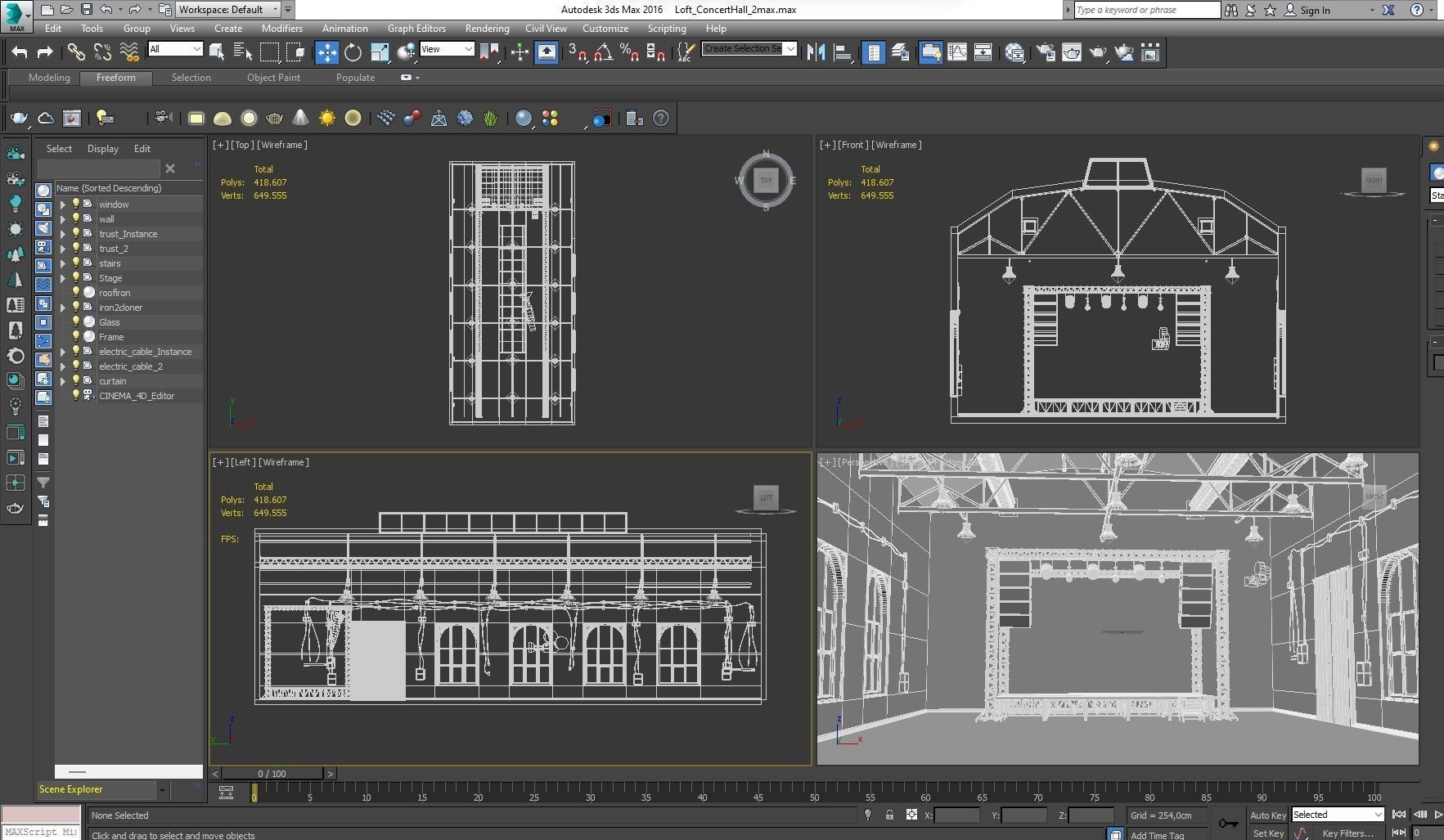1444x840 pixels.
Task: Switch to the Object Paint ribbon tab
Action: (x=273, y=78)
